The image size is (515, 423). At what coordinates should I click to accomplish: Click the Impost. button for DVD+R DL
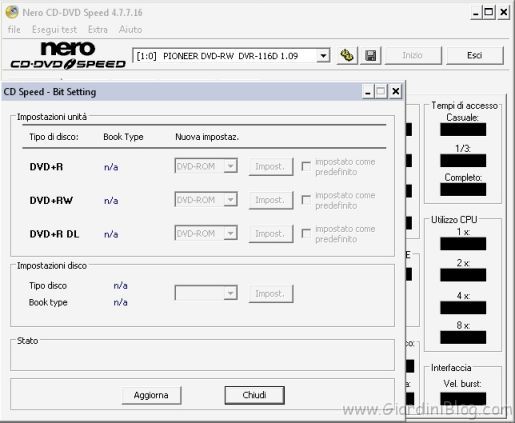[x=271, y=234]
